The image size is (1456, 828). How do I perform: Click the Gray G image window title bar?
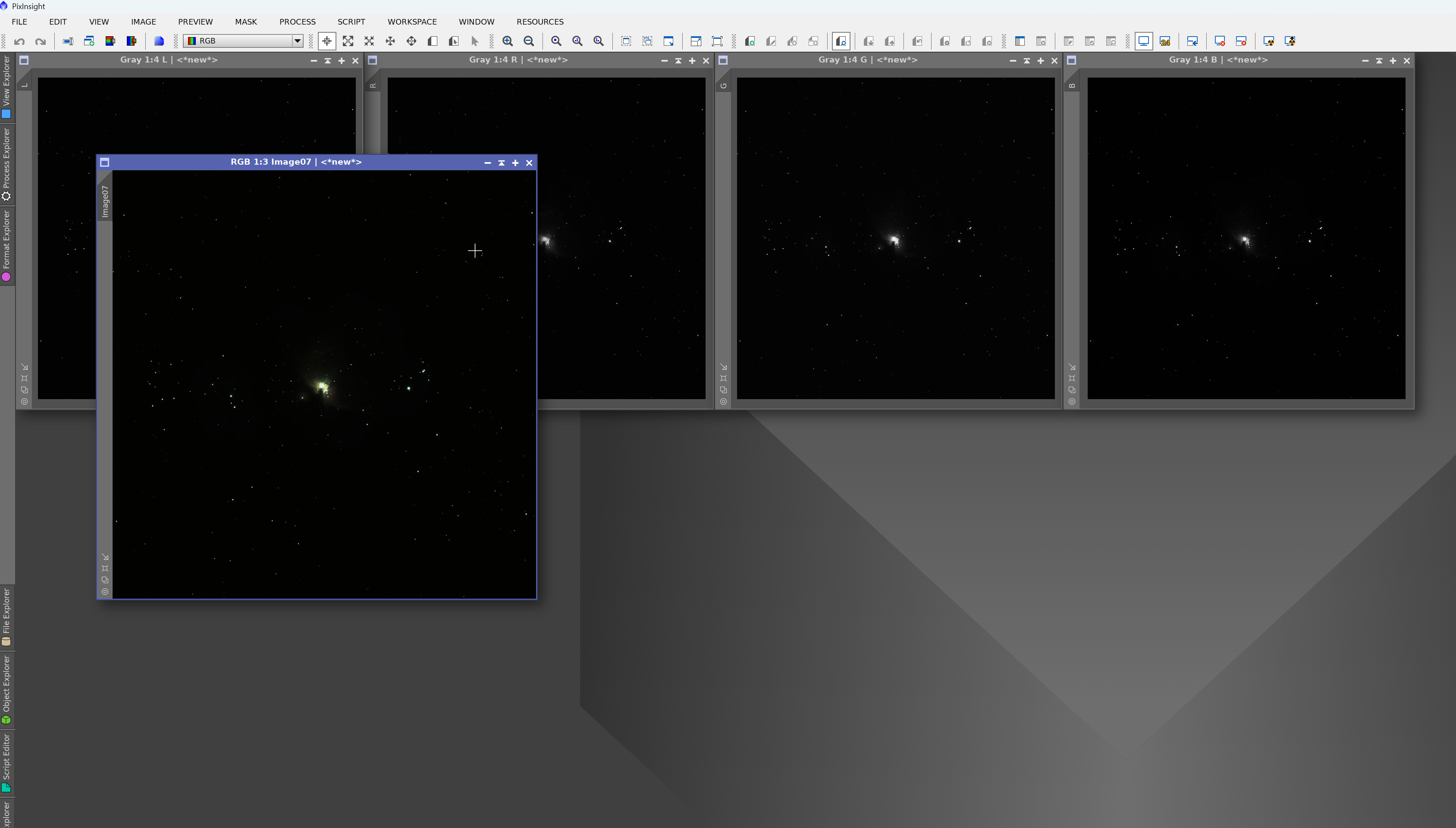(x=867, y=60)
